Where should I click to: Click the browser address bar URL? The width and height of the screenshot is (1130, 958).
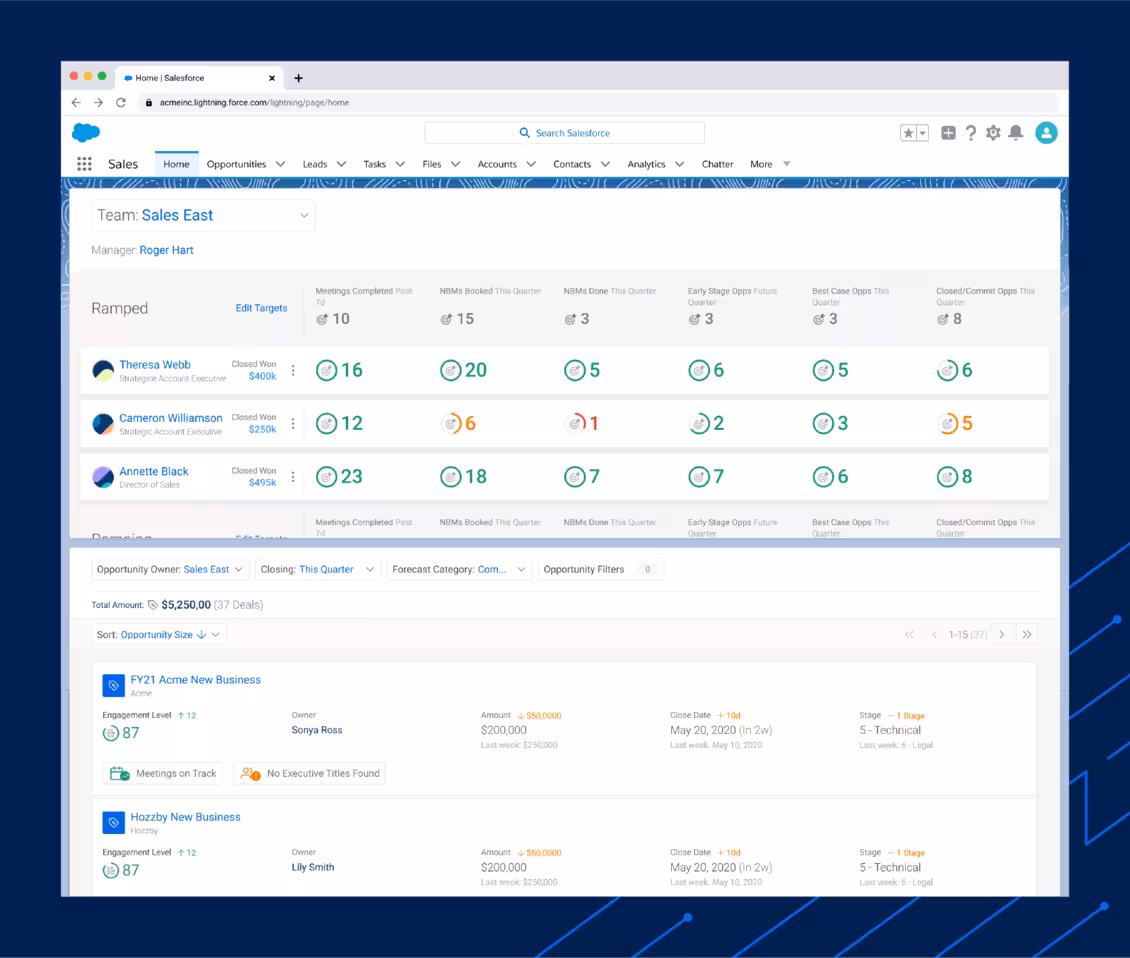(x=254, y=102)
